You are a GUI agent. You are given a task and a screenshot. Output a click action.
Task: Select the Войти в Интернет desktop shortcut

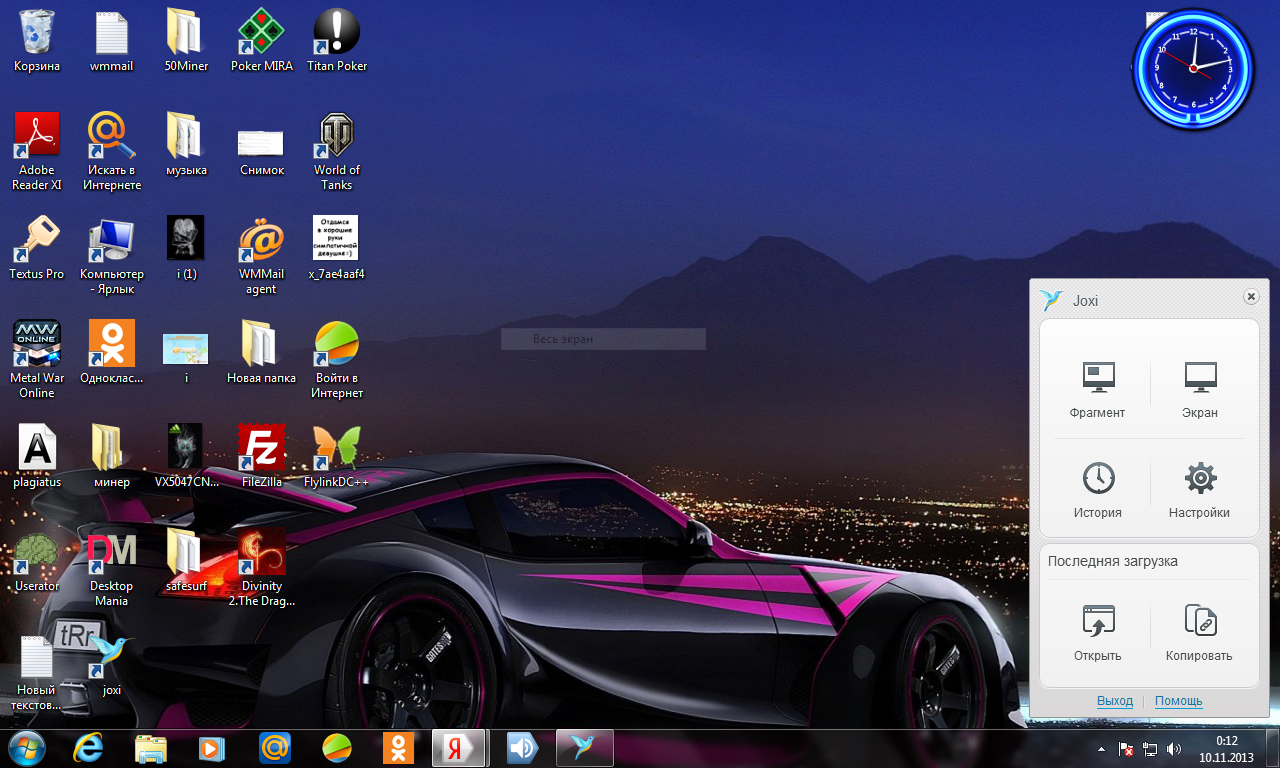337,360
